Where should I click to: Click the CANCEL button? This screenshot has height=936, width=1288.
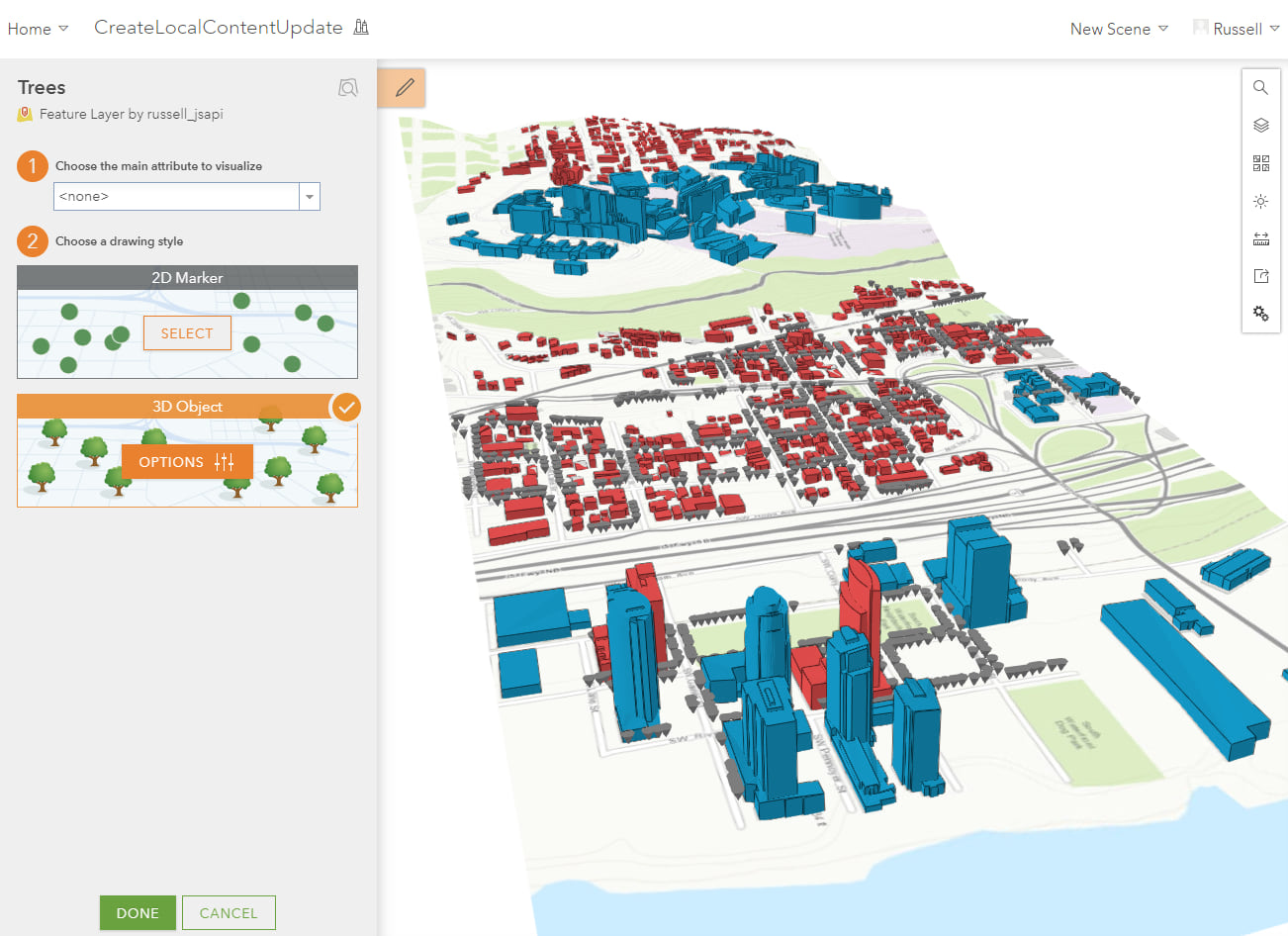(229, 912)
